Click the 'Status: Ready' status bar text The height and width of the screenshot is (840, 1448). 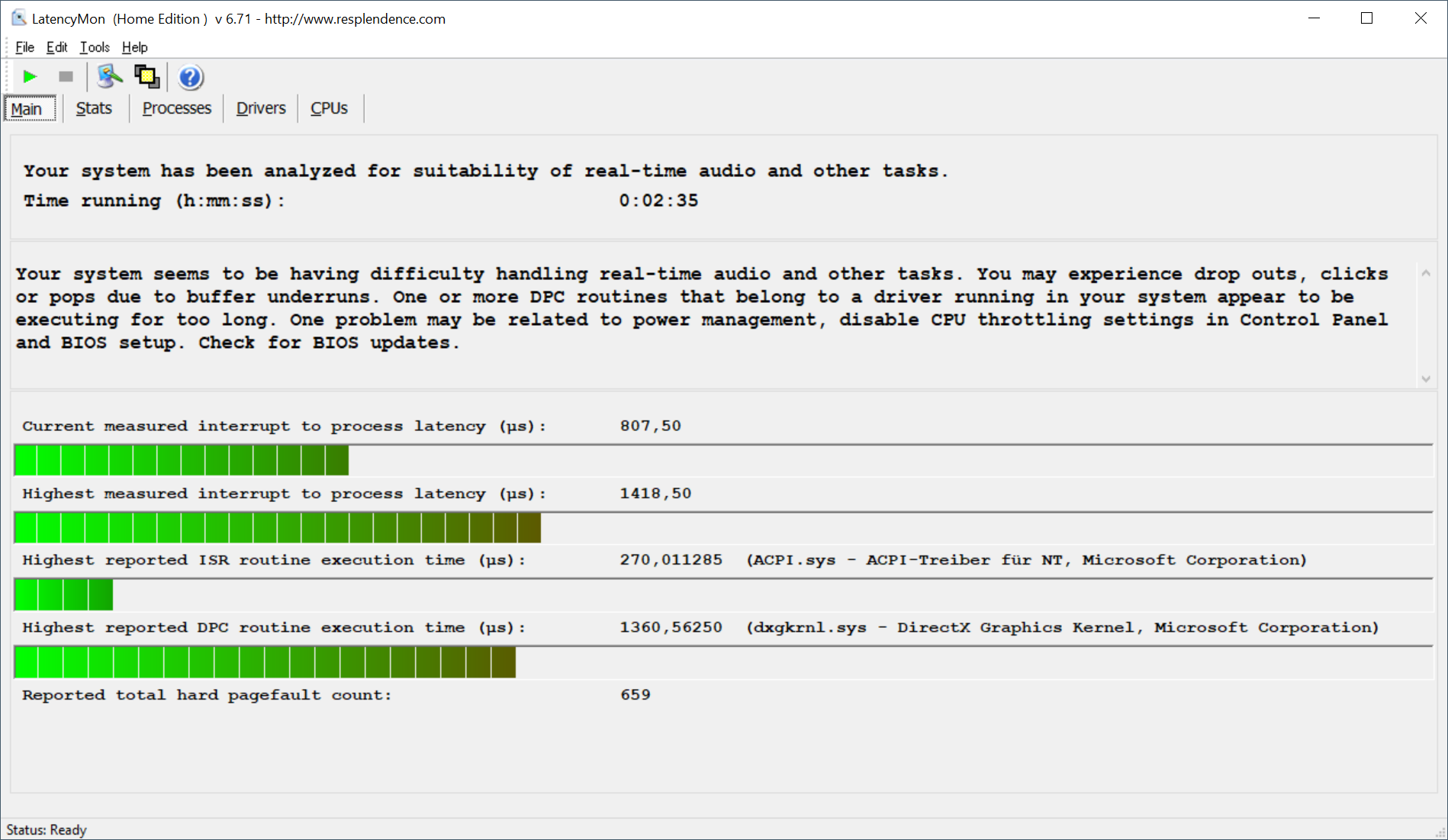coord(47,829)
